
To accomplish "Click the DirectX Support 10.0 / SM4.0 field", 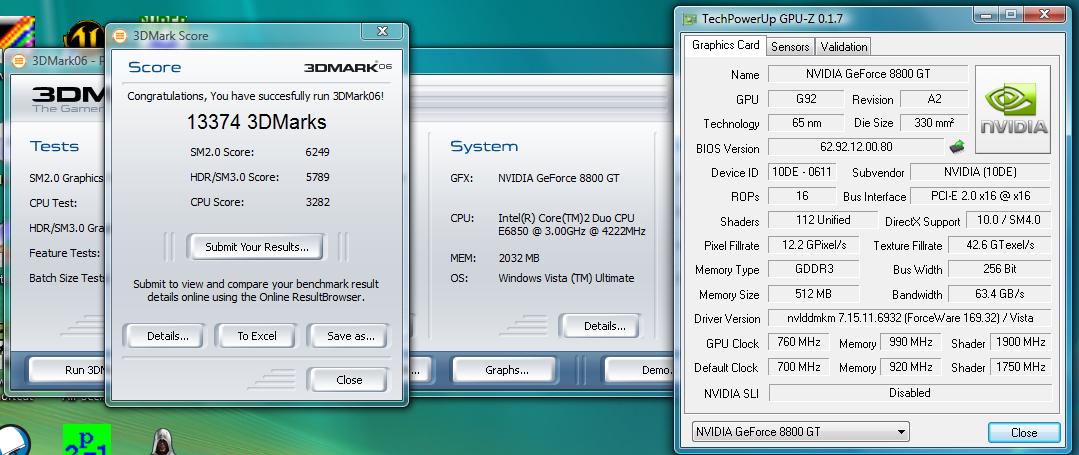I will pos(1008,220).
